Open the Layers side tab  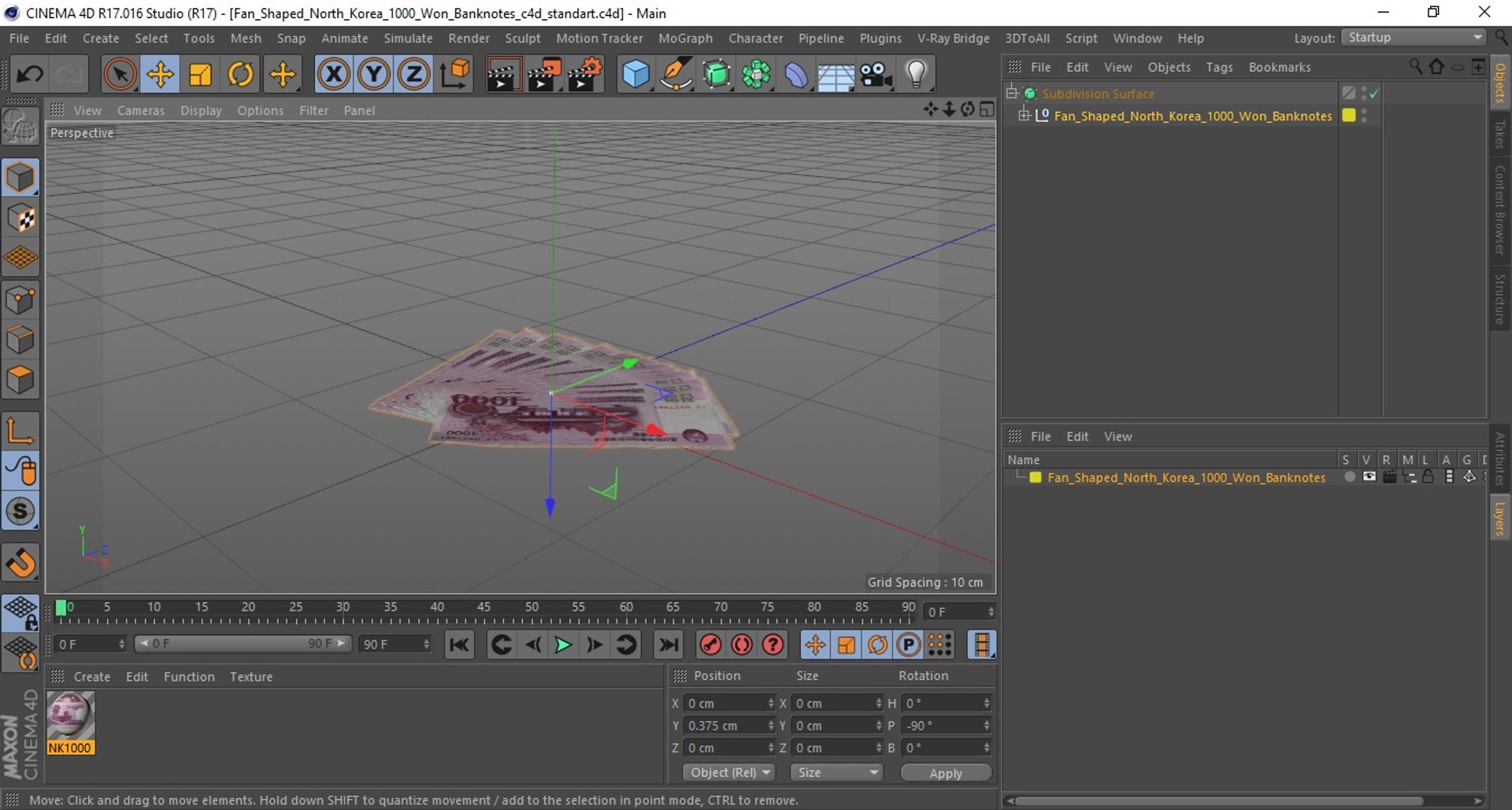click(1499, 519)
